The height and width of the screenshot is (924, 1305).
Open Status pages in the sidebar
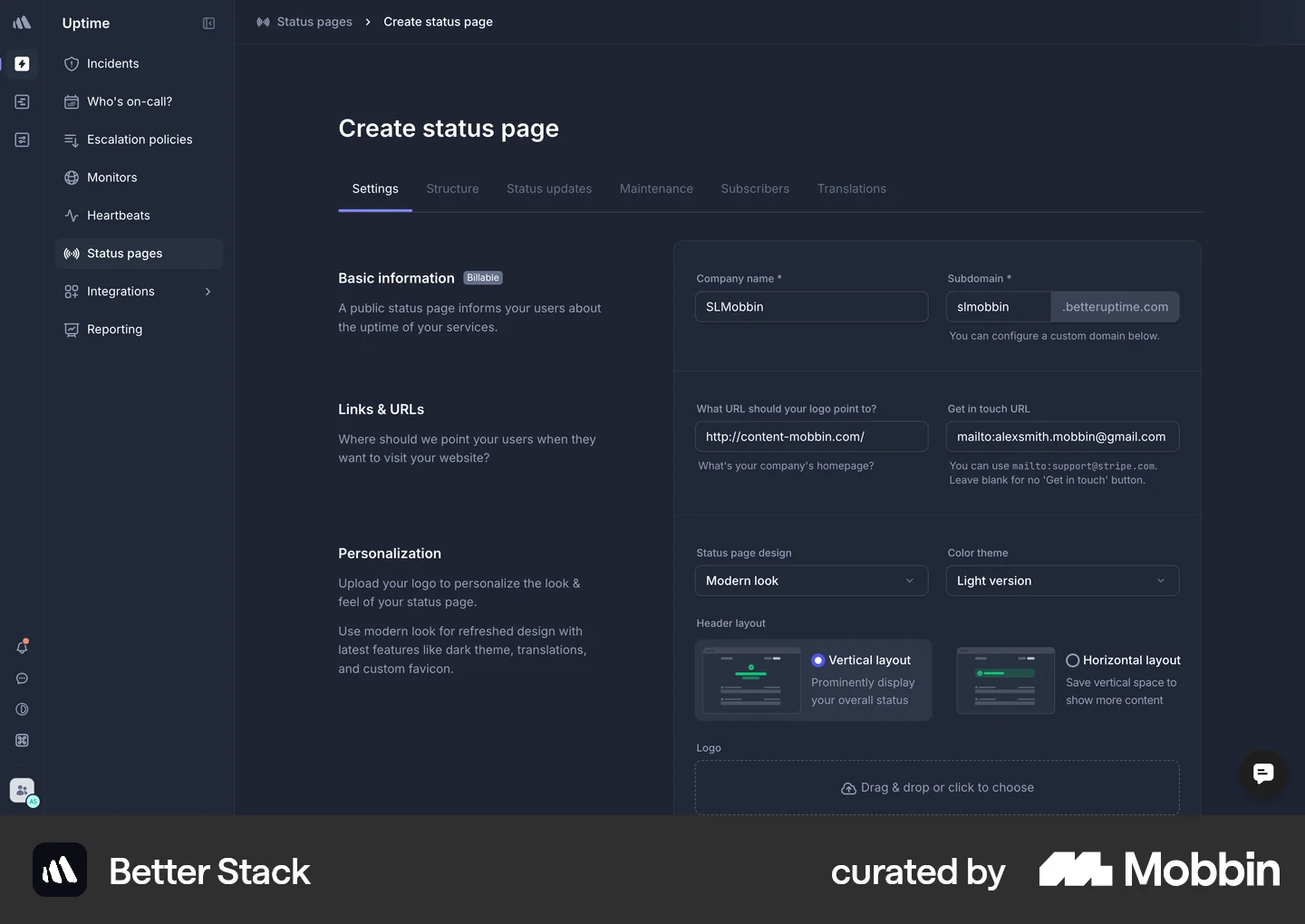[139, 254]
